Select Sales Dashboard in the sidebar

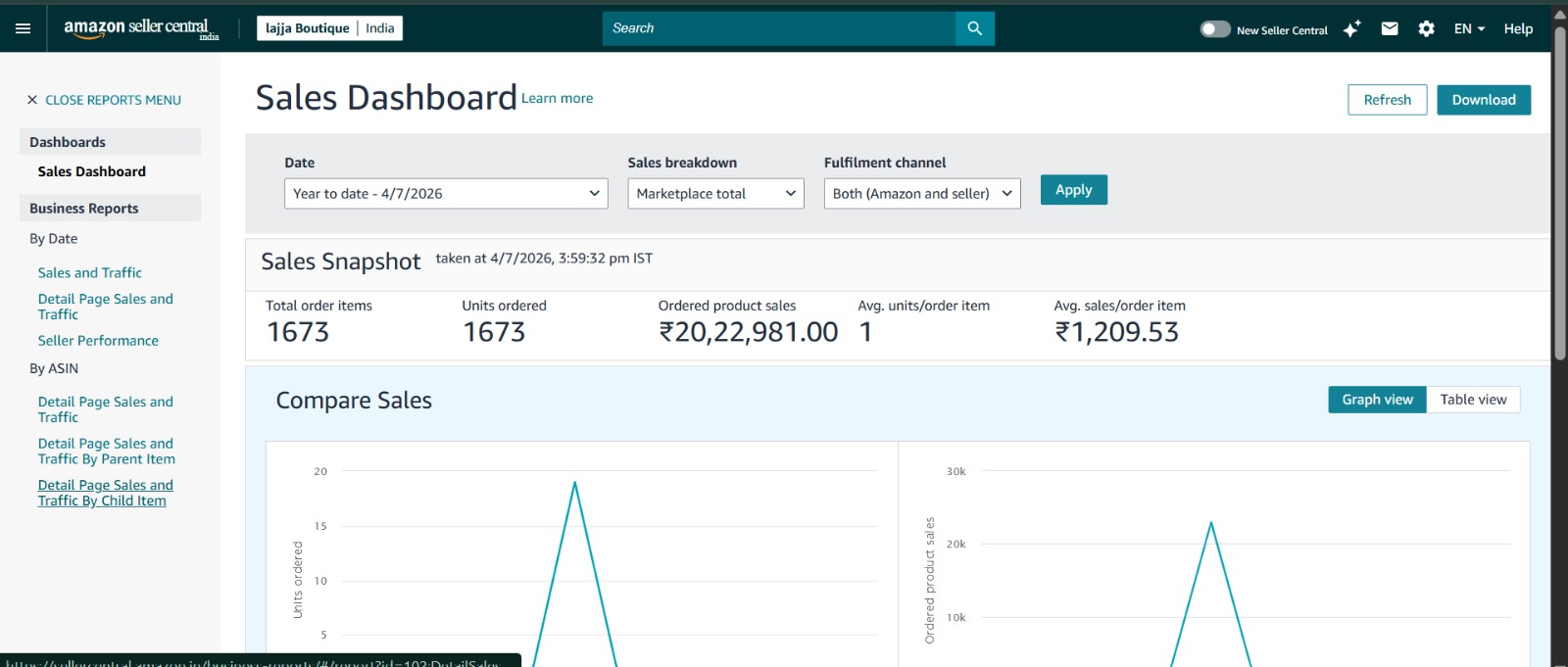[92, 171]
